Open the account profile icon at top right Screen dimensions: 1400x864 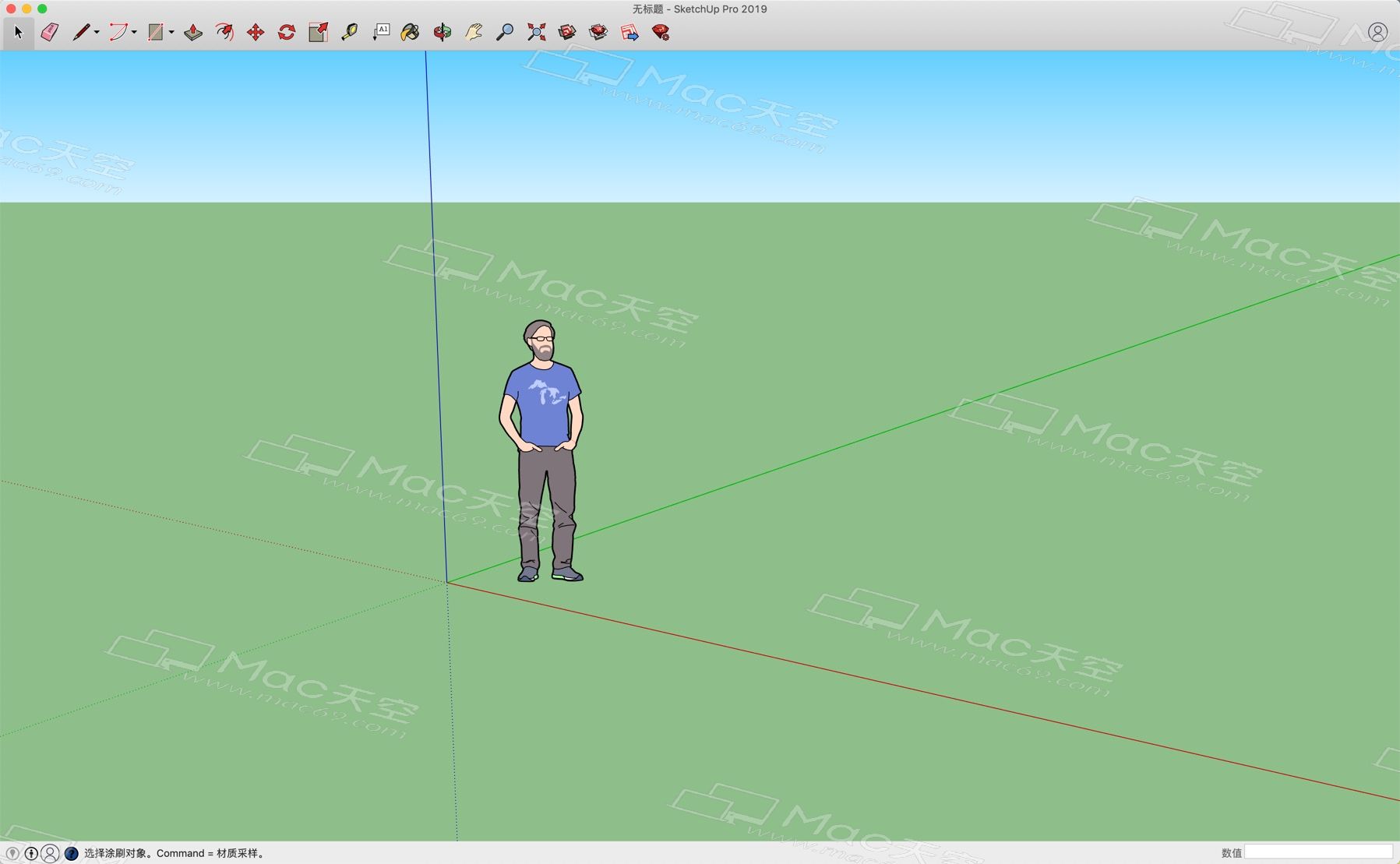click(1377, 32)
